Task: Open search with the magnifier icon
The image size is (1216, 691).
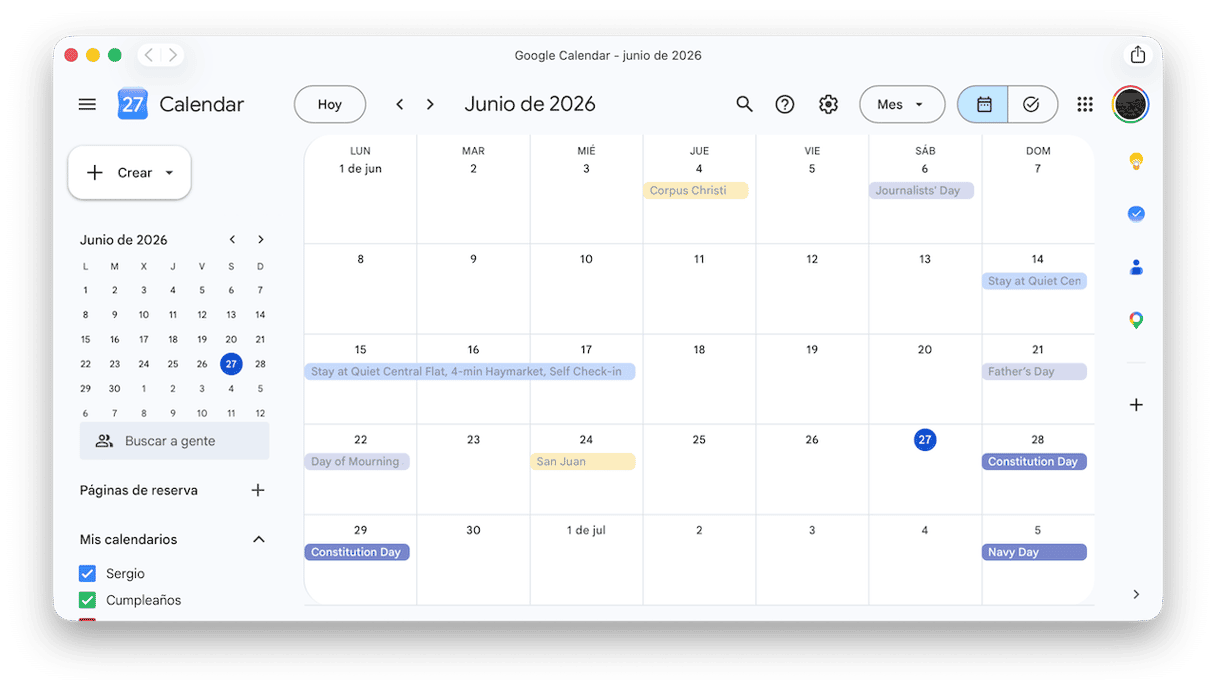Action: [744, 104]
